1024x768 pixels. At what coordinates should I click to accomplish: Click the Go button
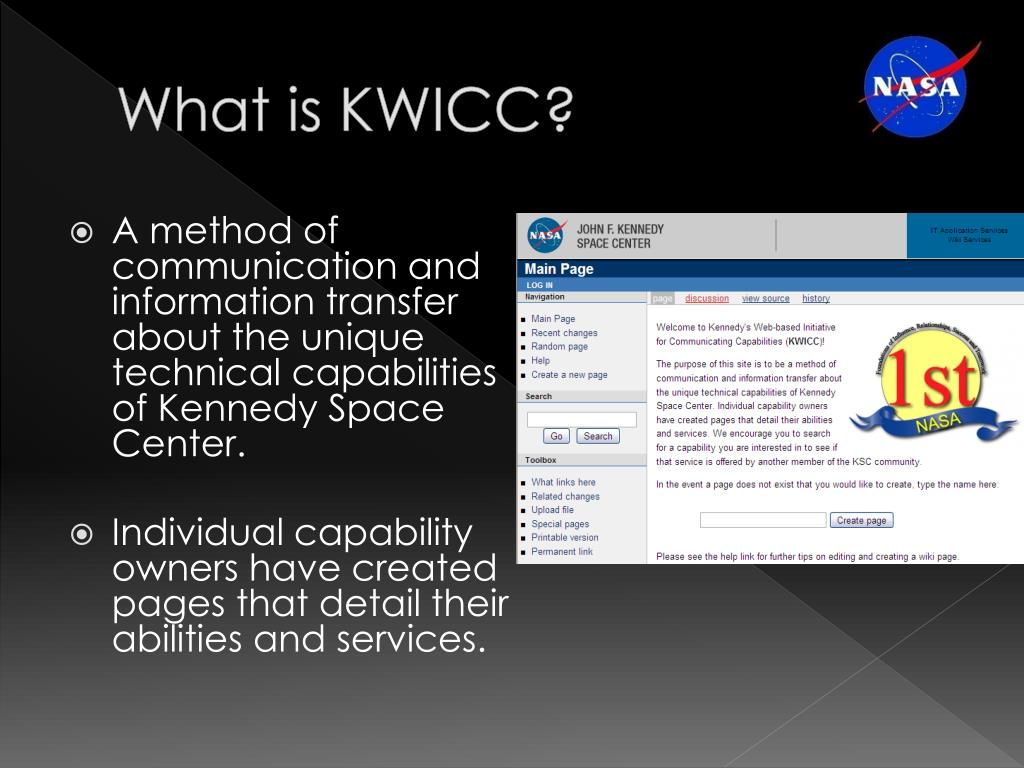point(556,436)
